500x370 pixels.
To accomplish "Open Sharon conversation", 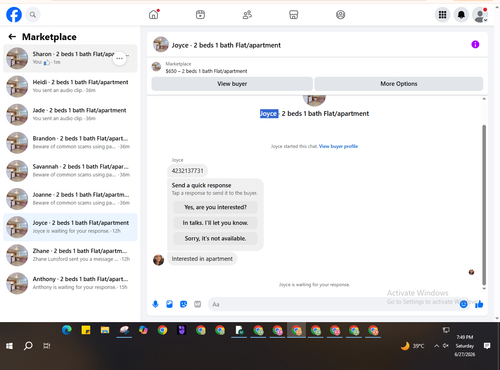I will click(x=70, y=58).
